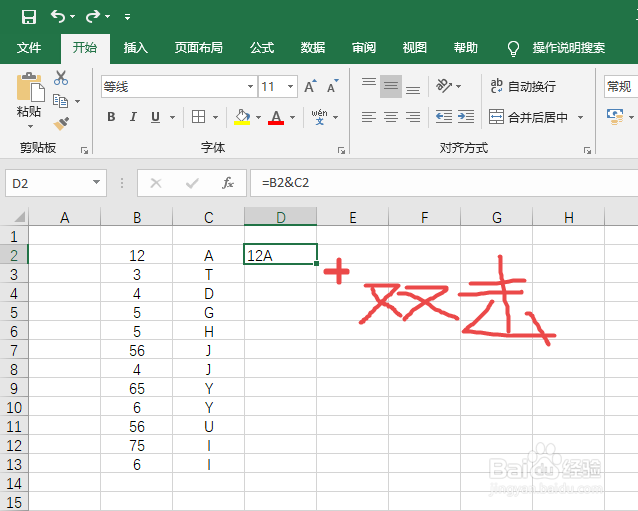Open the undo history dropdown arrow
638x511 pixels.
coord(72,17)
